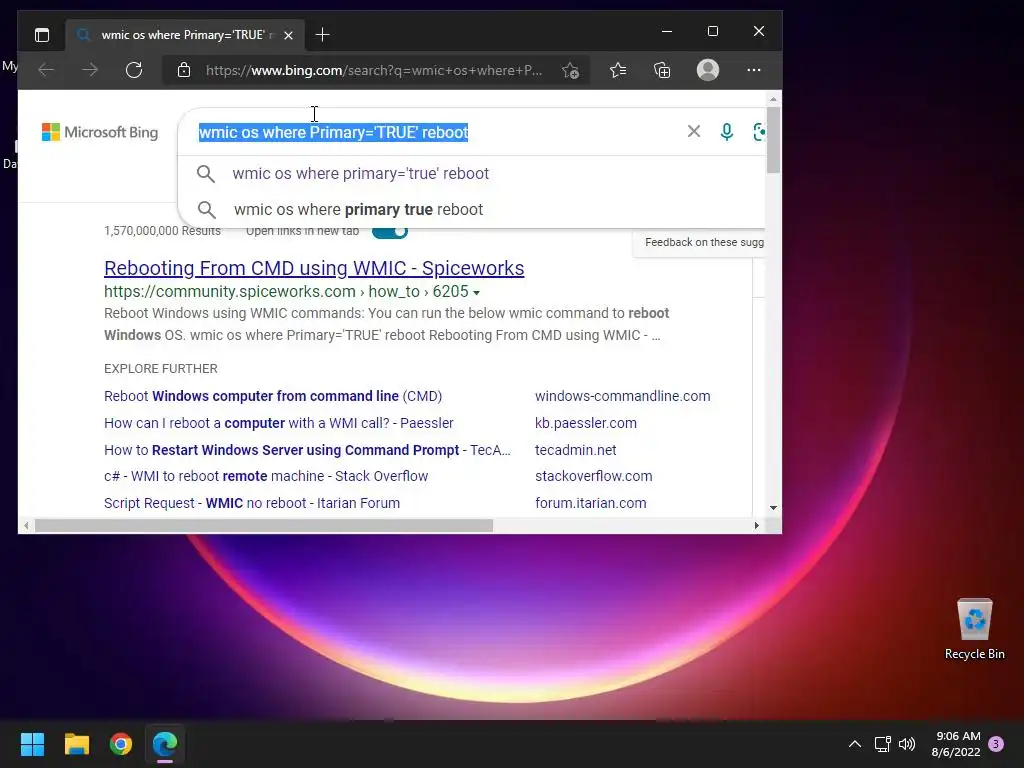Open File Explorer from taskbar
The height and width of the screenshot is (768, 1024).
click(x=76, y=744)
